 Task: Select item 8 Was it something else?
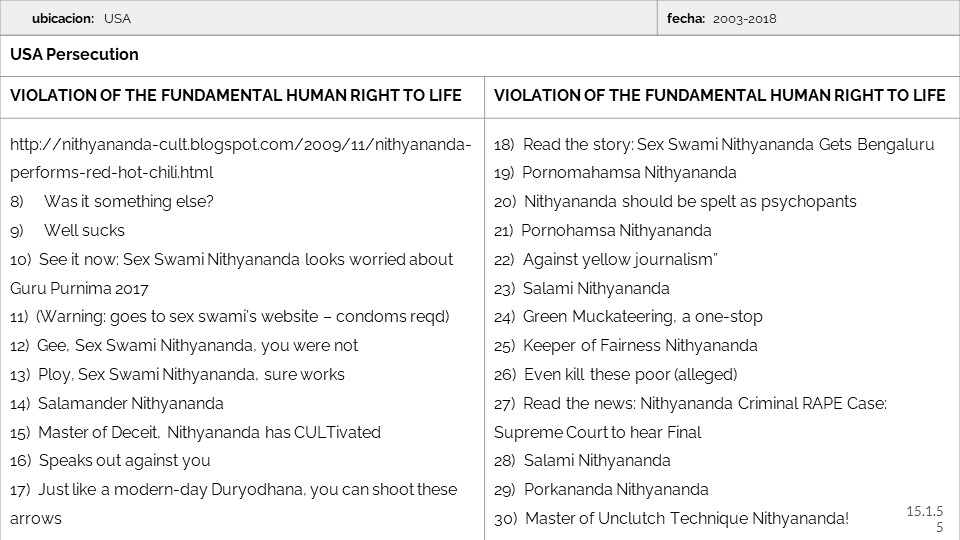tap(128, 202)
